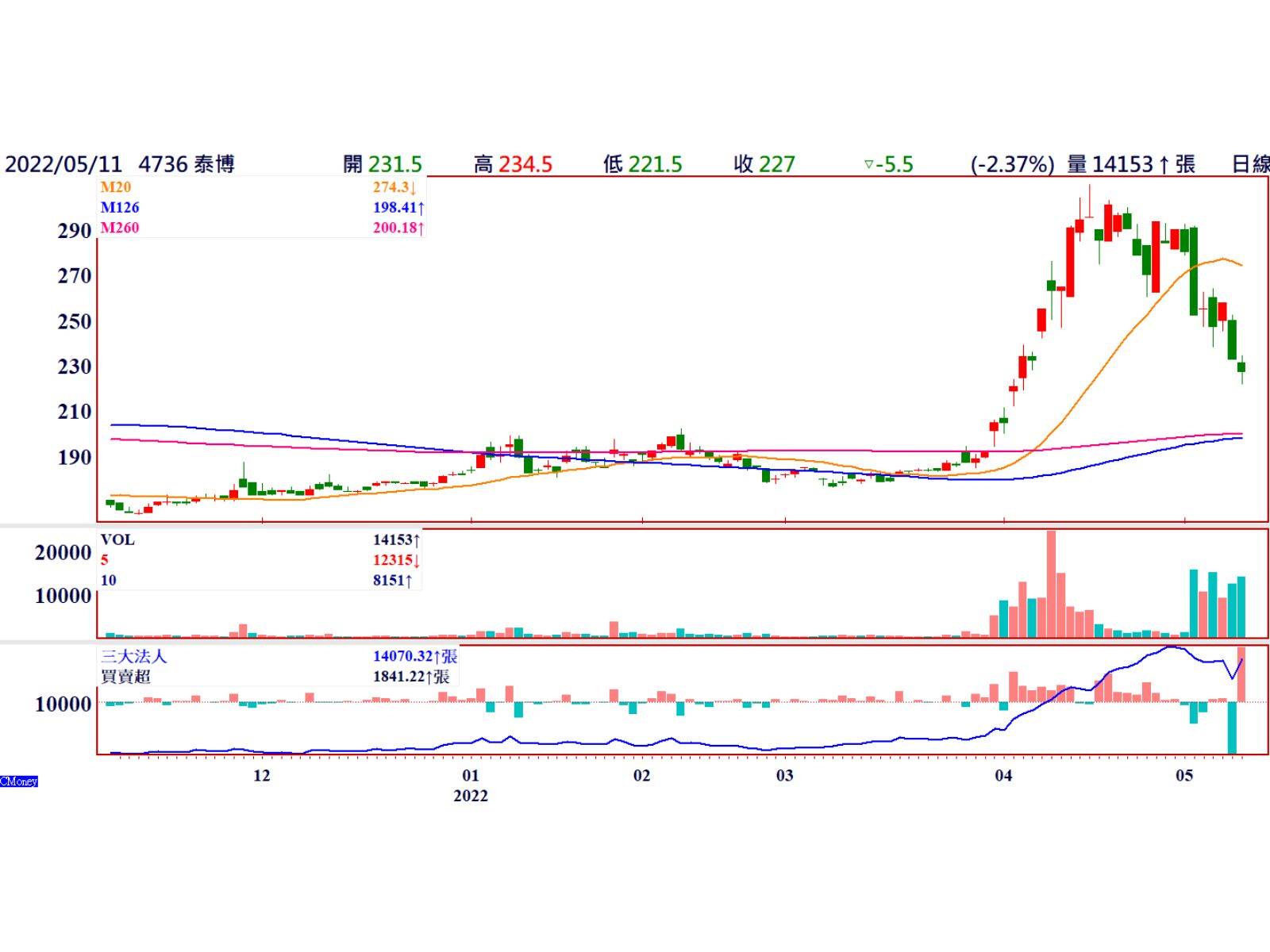The width and height of the screenshot is (1270, 952).
Task: Click the 三大法人 indicator label
Action: [134, 657]
